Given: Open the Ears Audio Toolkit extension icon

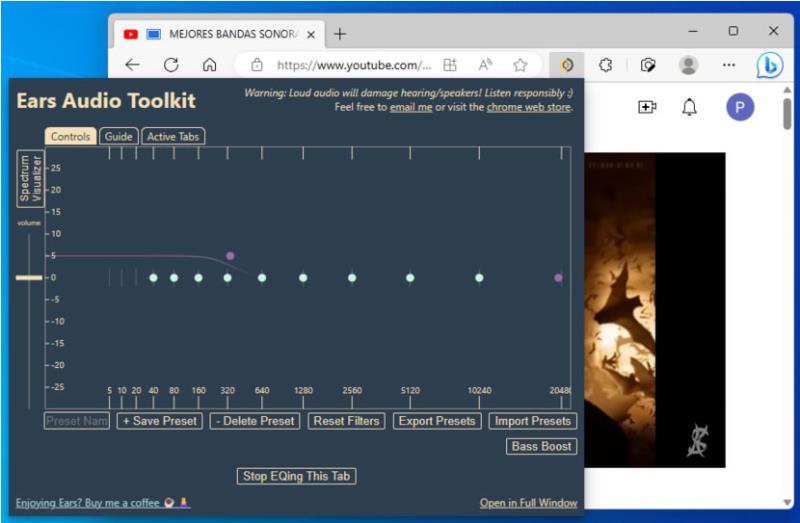Looking at the screenshot, I should point(567,65).
